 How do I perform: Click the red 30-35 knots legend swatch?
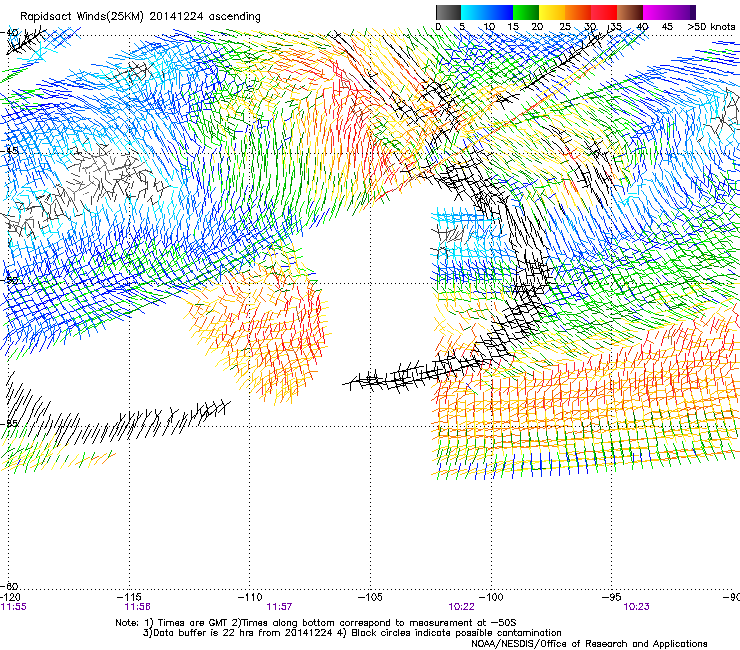(x=604, y=12)
